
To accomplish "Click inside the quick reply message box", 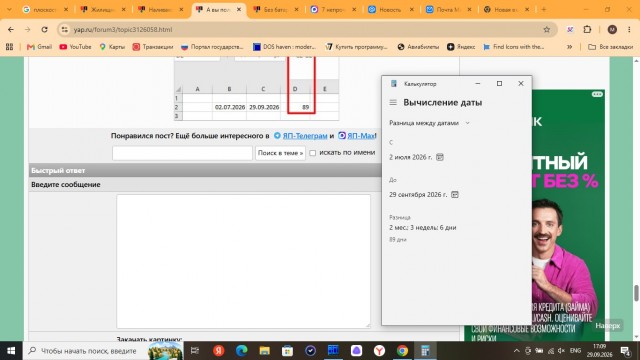I will [243, 261].
